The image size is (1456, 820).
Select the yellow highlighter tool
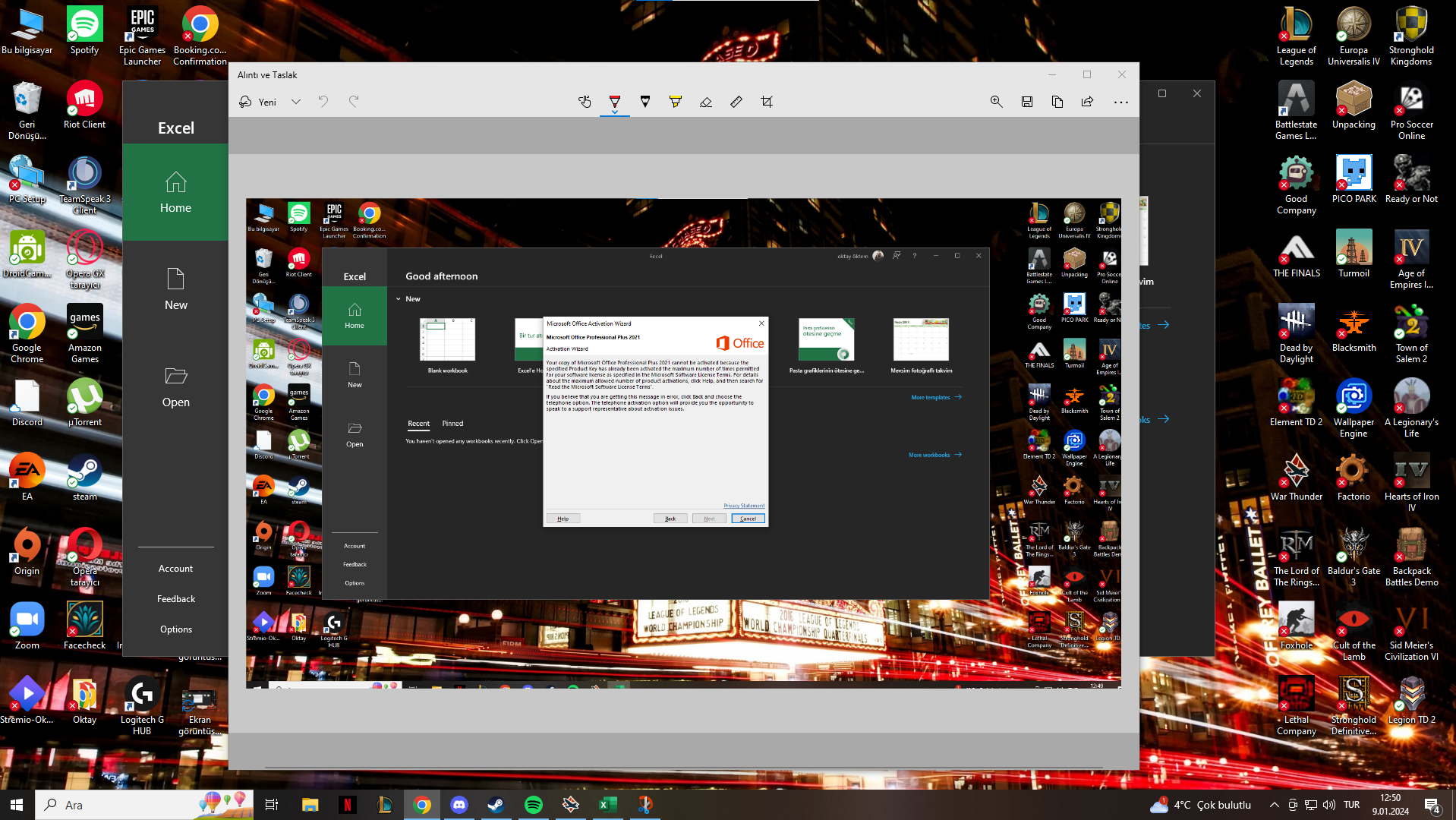675,102
